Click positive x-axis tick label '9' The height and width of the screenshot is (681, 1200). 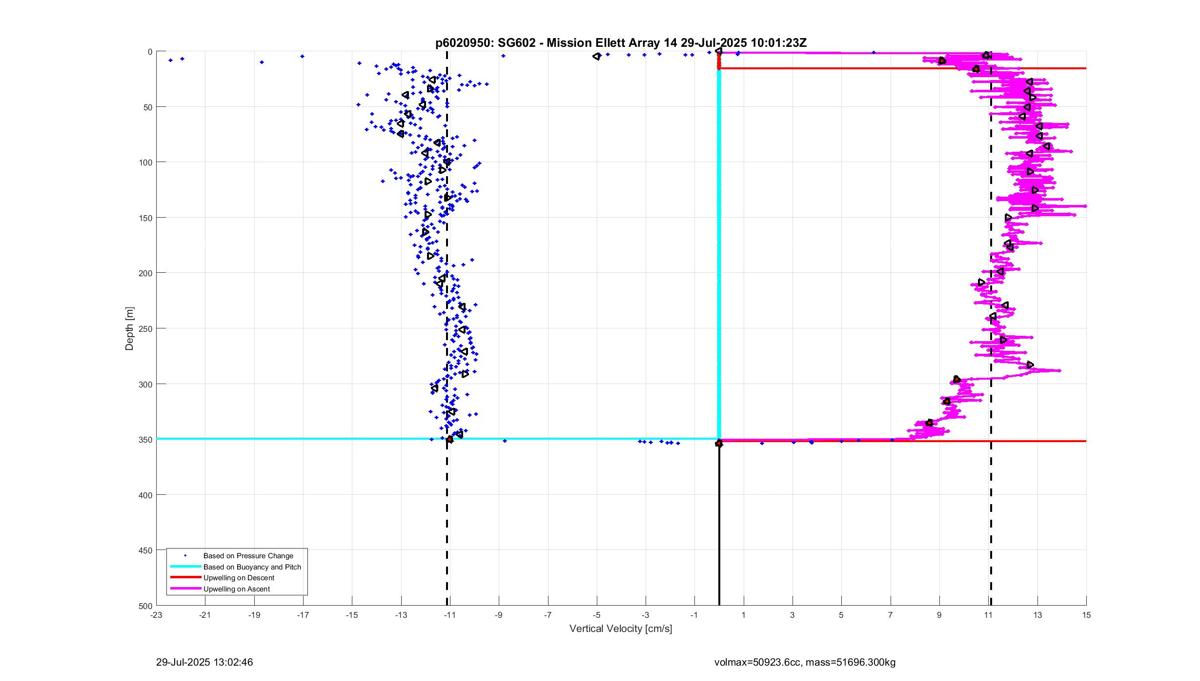click(x=939, y=615)
